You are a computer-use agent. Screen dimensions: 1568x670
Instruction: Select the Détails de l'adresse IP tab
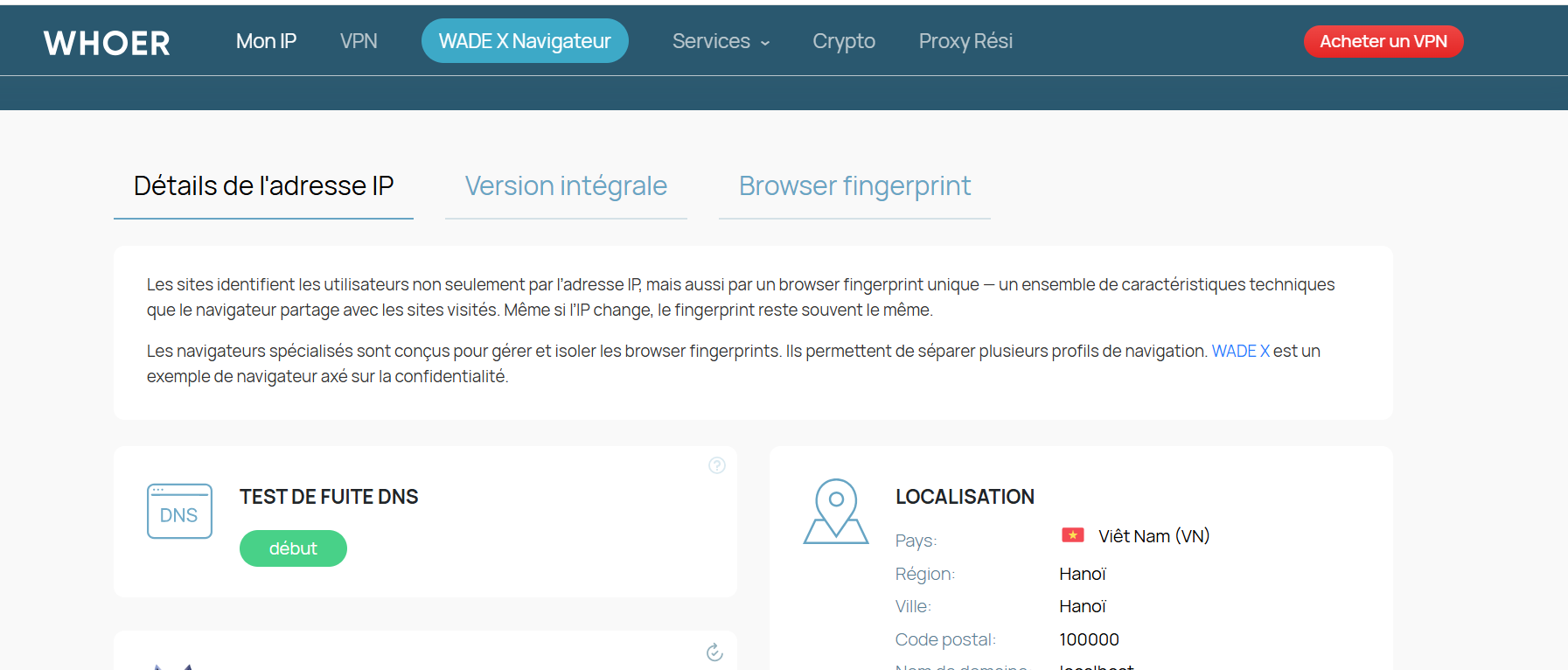pyautogui.click(x=263, y=186)
